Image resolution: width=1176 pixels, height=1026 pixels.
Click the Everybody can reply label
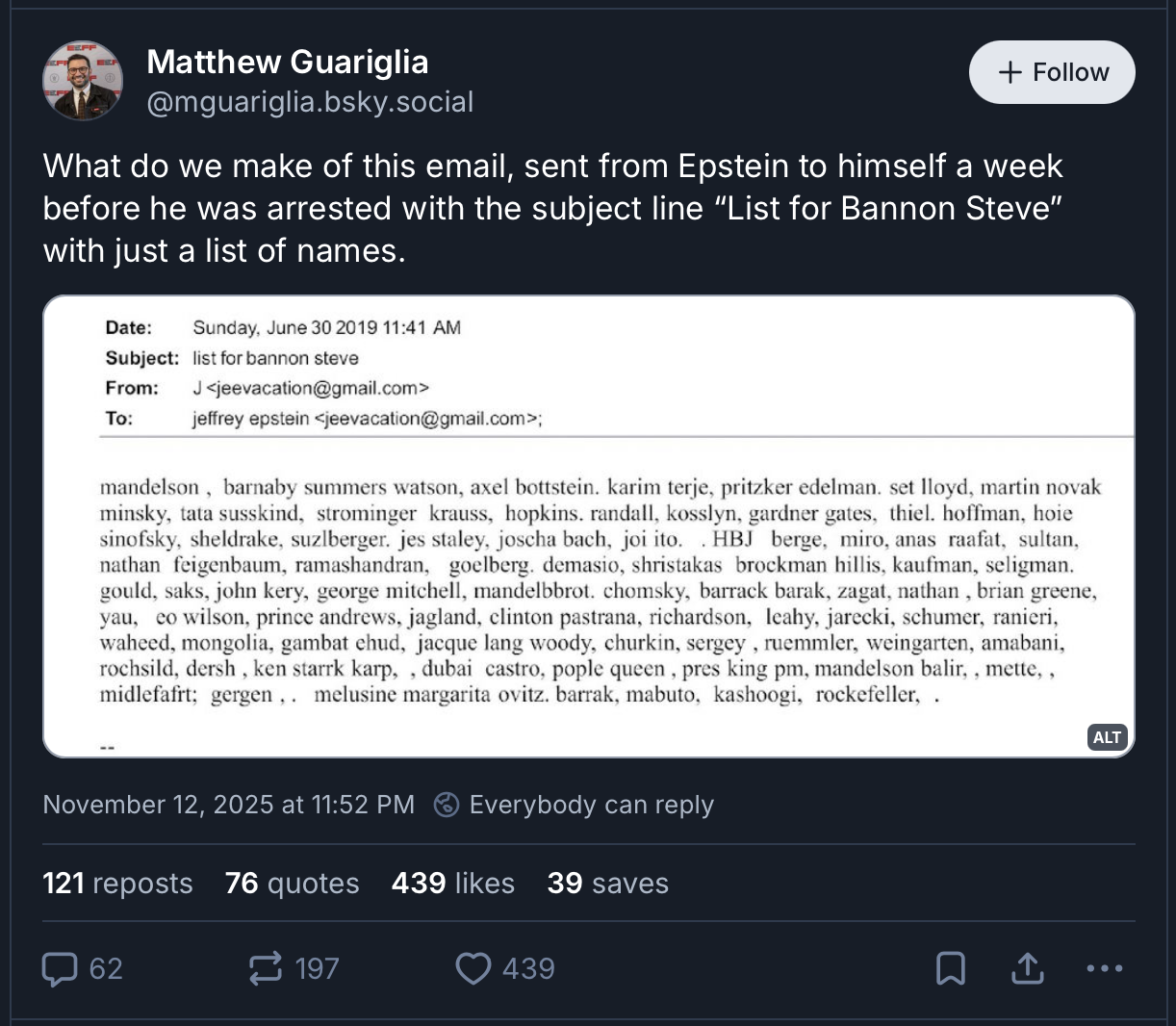pos(591,805)
